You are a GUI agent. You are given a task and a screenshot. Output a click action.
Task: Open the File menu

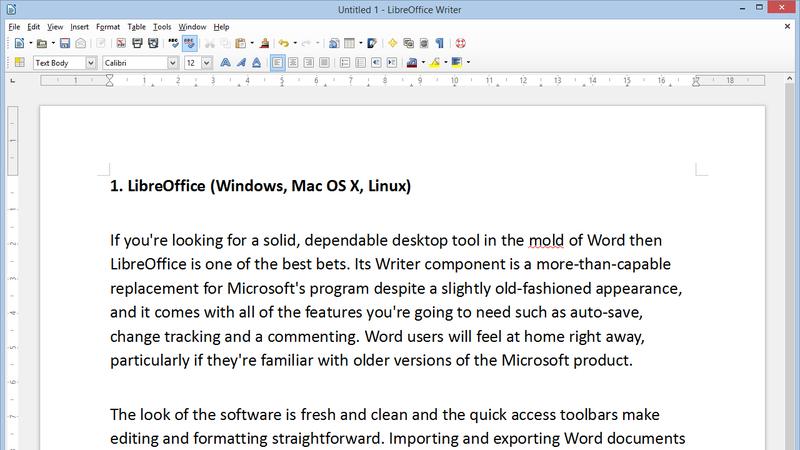14,27
